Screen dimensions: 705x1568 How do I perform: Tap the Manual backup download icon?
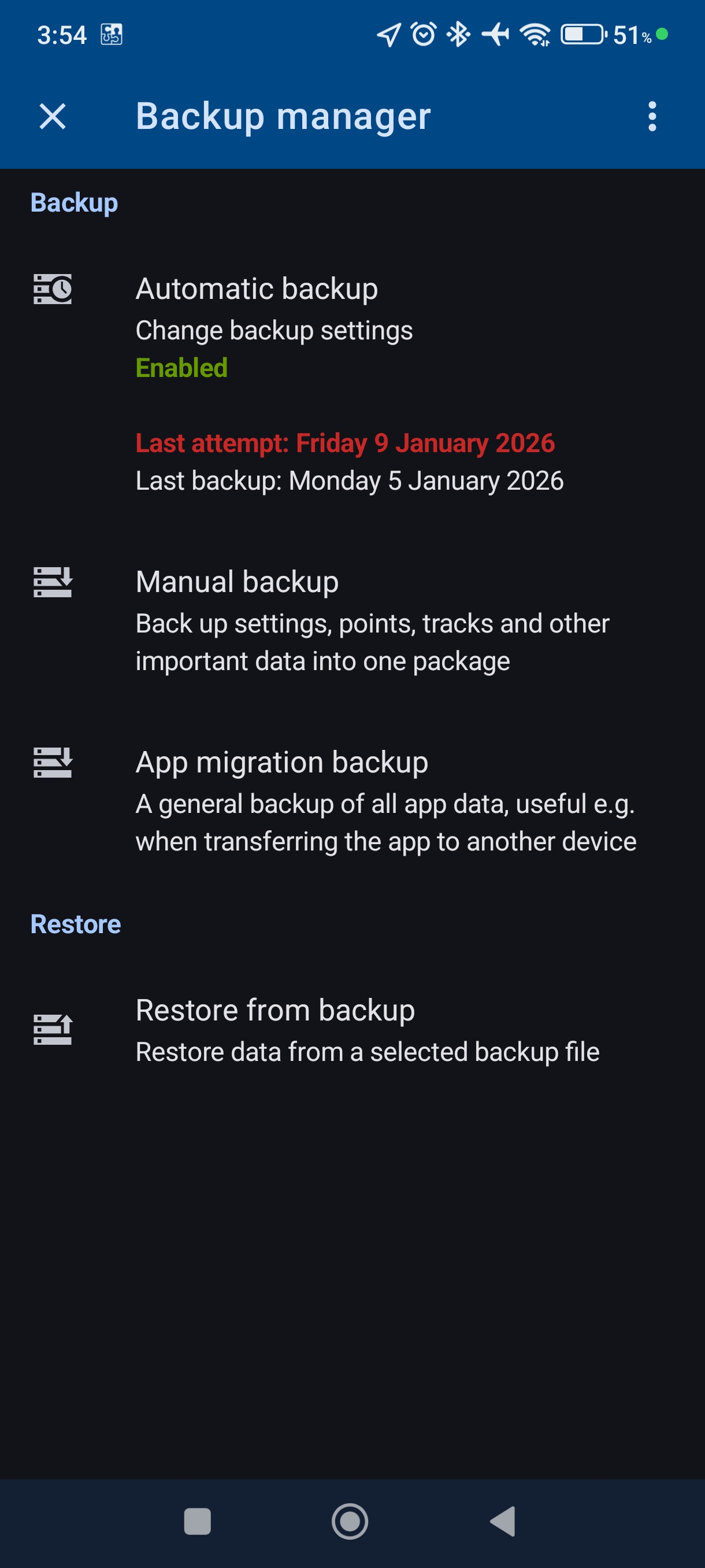click(53, 582)
